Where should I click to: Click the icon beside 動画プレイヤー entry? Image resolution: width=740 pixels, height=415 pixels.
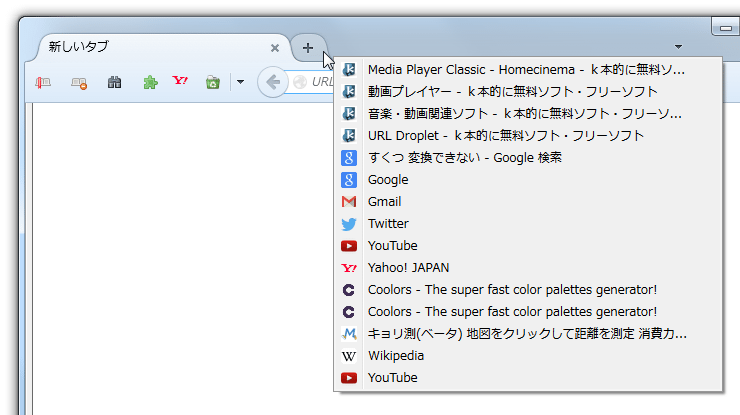(349, 92)
